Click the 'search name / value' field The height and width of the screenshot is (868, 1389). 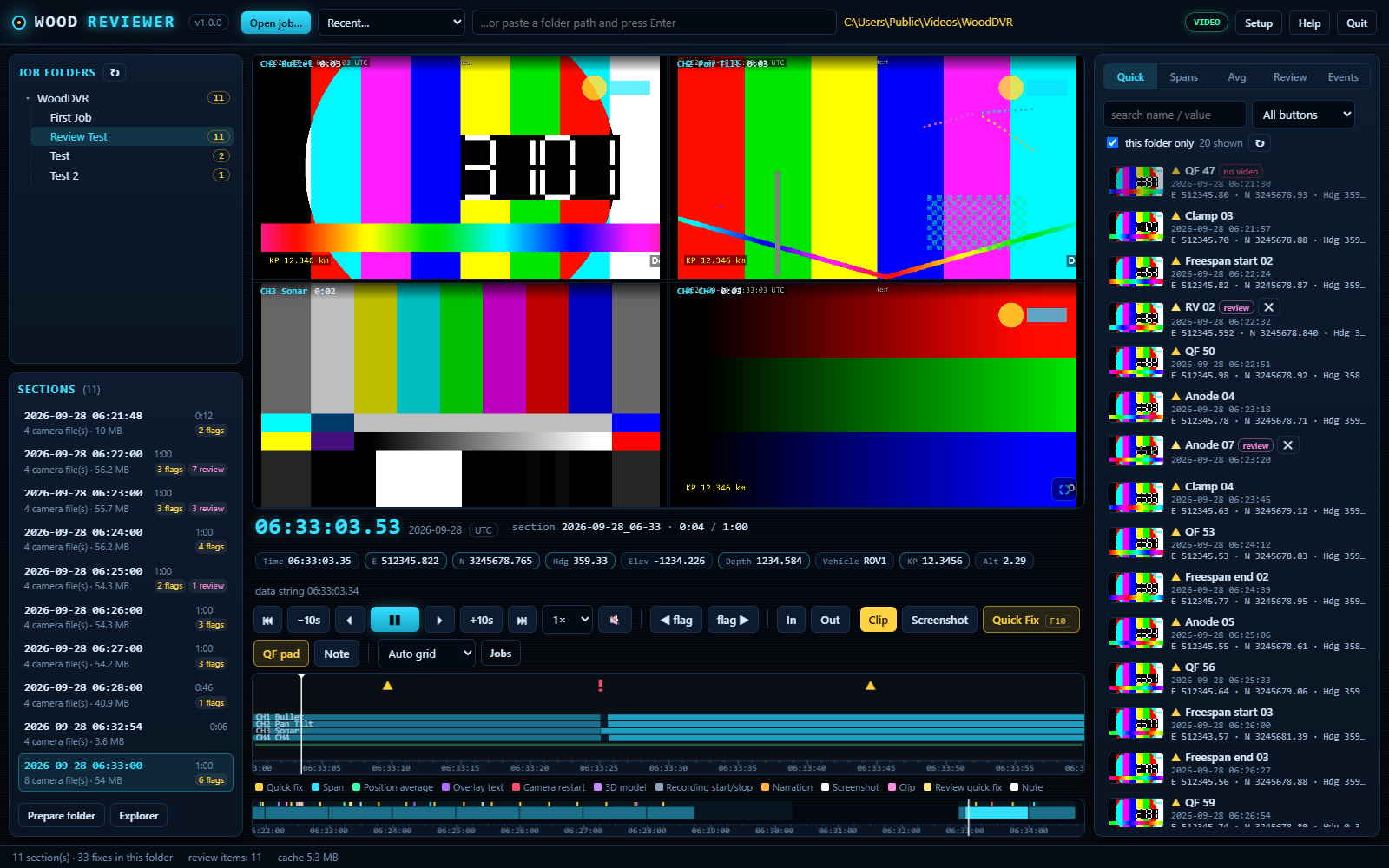1175,115
